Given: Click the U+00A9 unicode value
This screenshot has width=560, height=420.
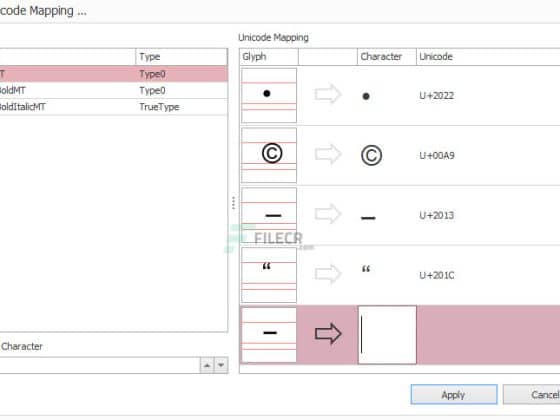Looking at the screenshot, I should pos(437,156).
